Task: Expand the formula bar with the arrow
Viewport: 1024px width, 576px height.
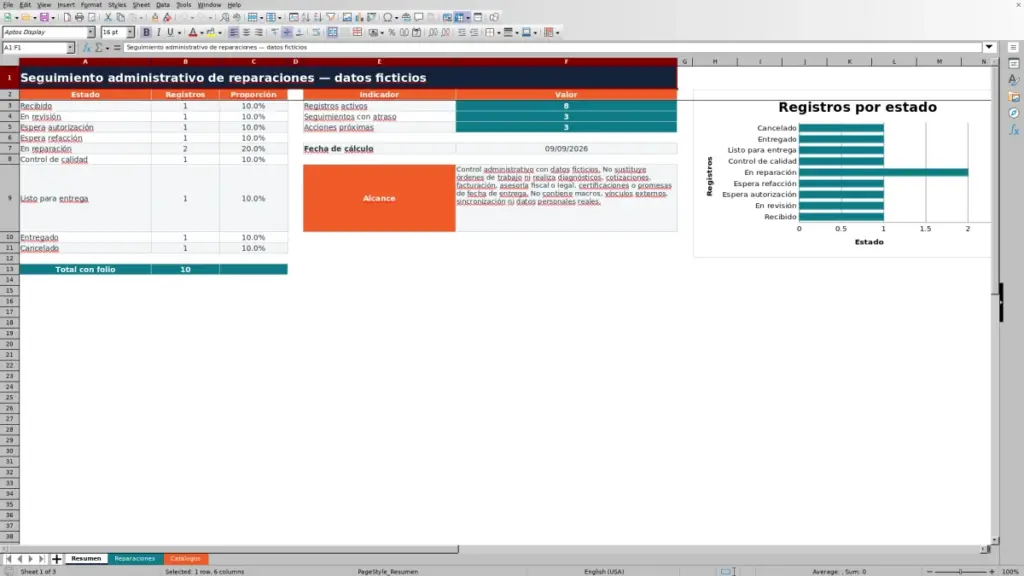Action: (x=989, y=48)
